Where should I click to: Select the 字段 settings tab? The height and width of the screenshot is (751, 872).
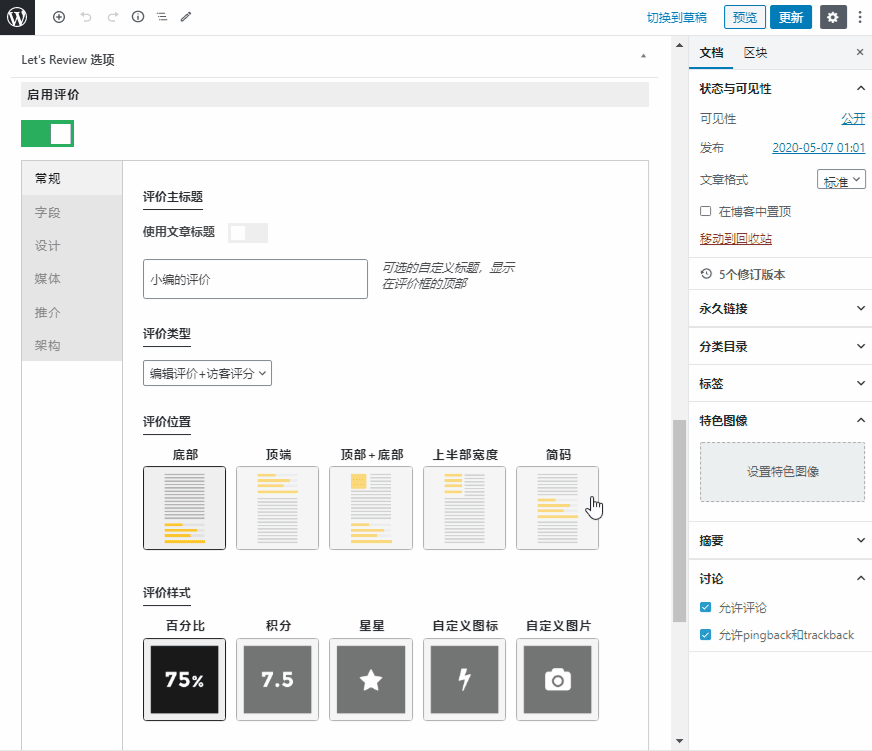(72, 212)
